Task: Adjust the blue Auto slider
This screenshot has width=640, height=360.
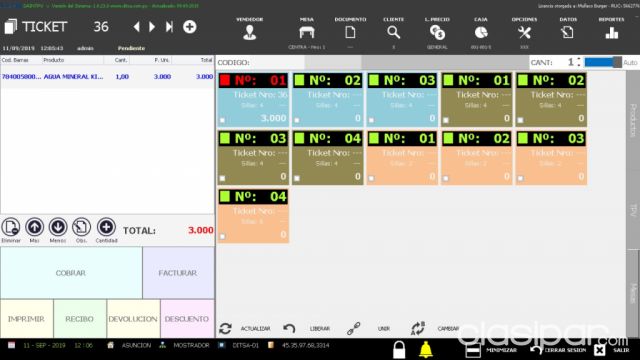Action: [603, 62]
